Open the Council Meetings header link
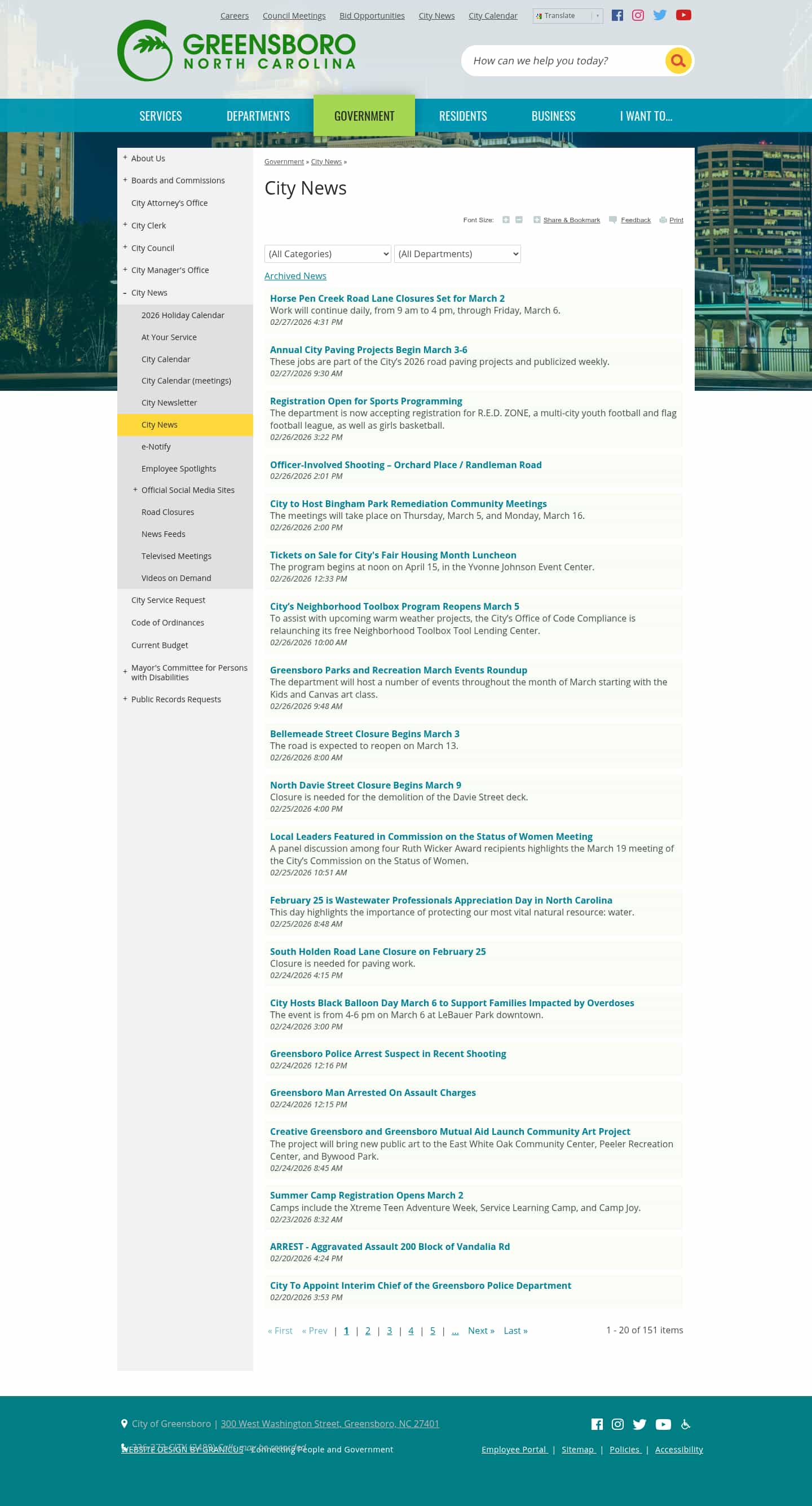Viewport: 812px width, 1506px height. click(294, 16)
